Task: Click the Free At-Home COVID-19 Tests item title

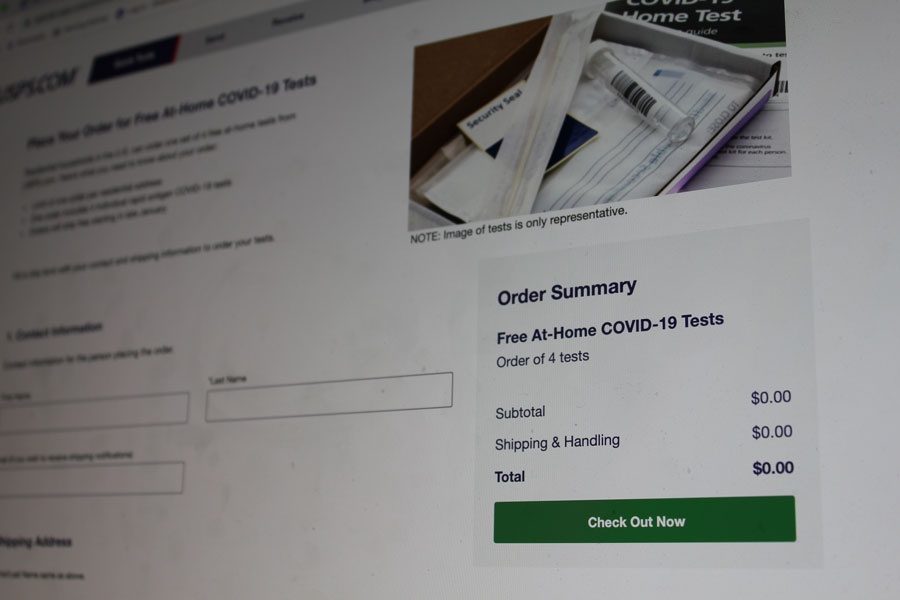Action: tap(610, 328)
